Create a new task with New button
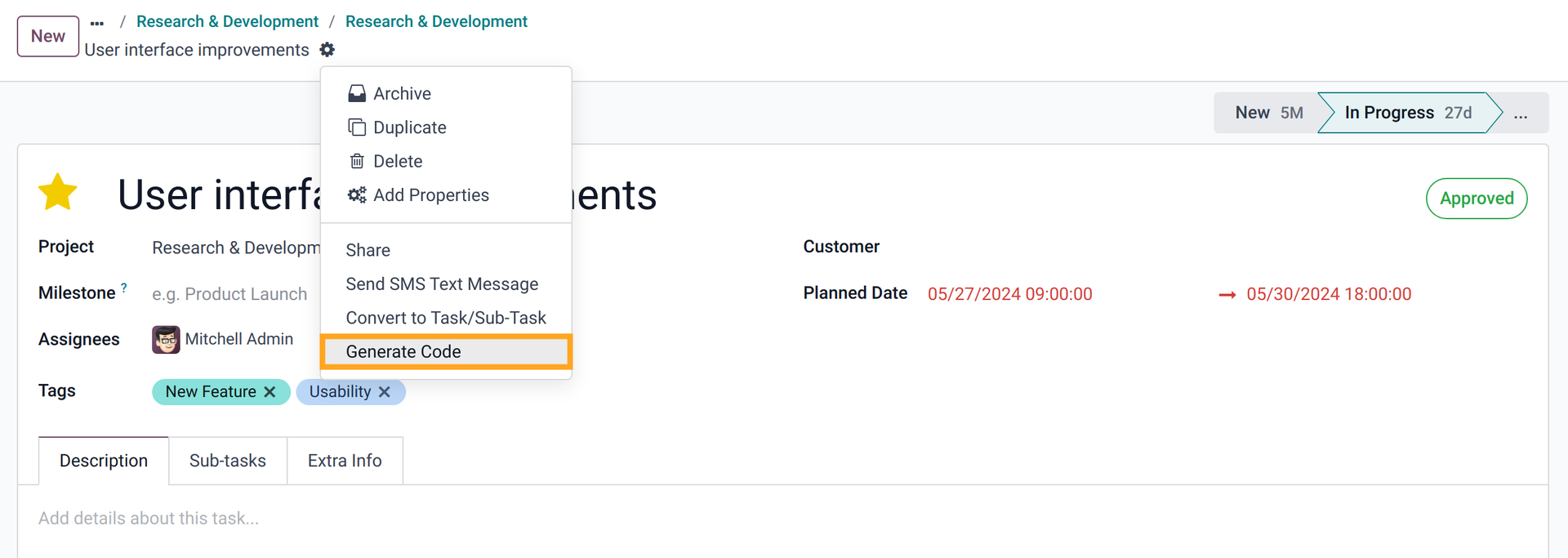 48,36
